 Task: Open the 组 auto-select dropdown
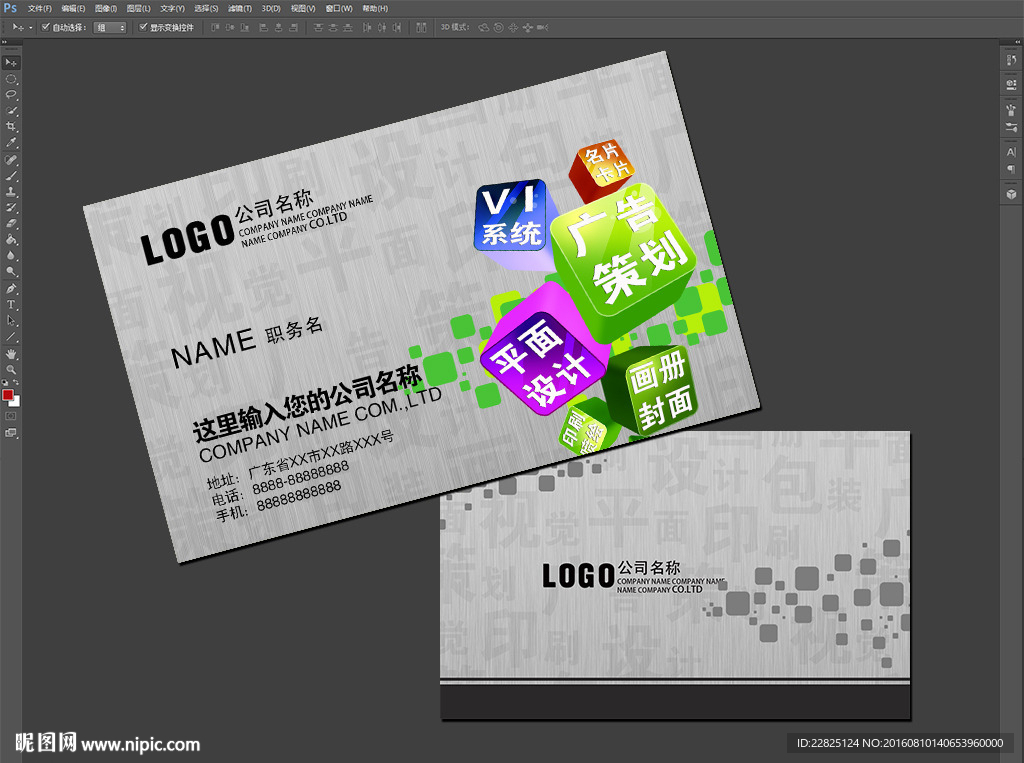(x=110, y=27)
